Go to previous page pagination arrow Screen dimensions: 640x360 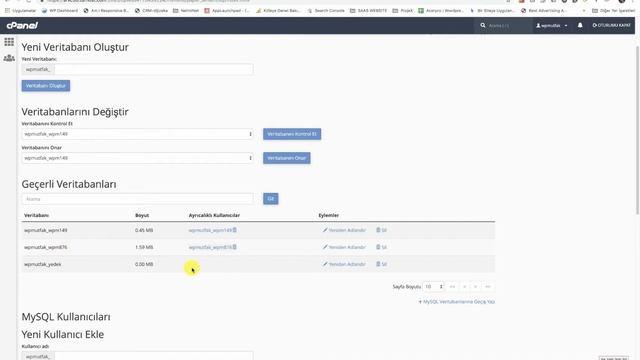pos(464,287)
